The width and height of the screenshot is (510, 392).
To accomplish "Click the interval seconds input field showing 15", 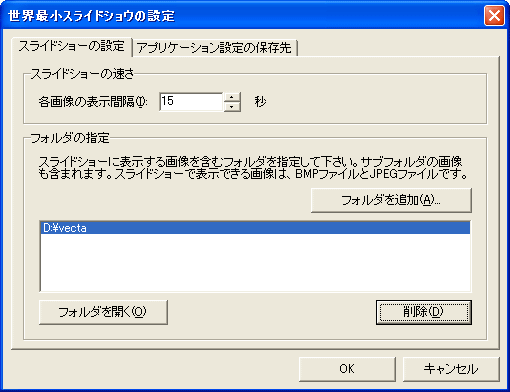I will 191,102.
